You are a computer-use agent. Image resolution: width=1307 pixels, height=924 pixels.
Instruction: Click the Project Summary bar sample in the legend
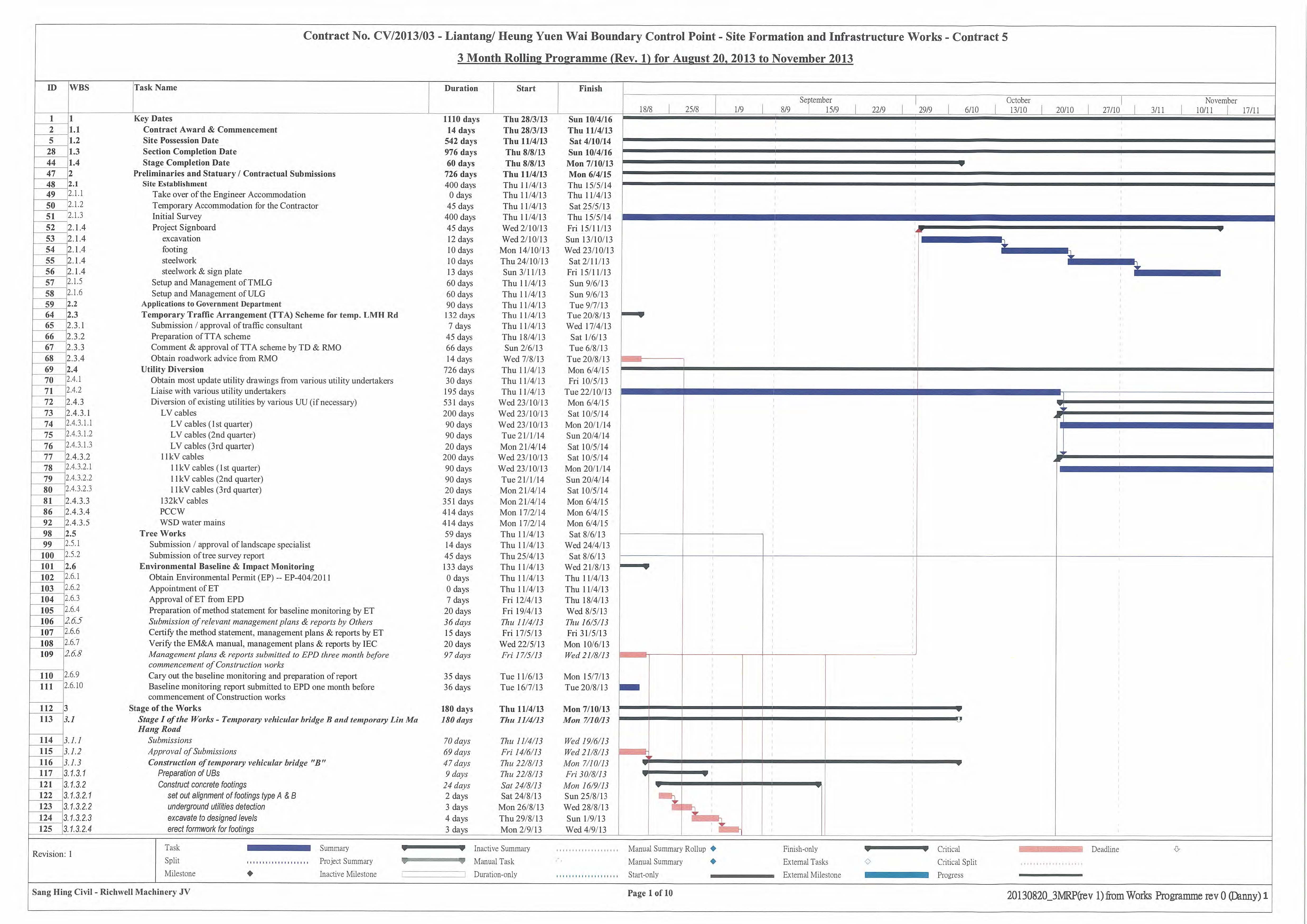coord(433,861)
